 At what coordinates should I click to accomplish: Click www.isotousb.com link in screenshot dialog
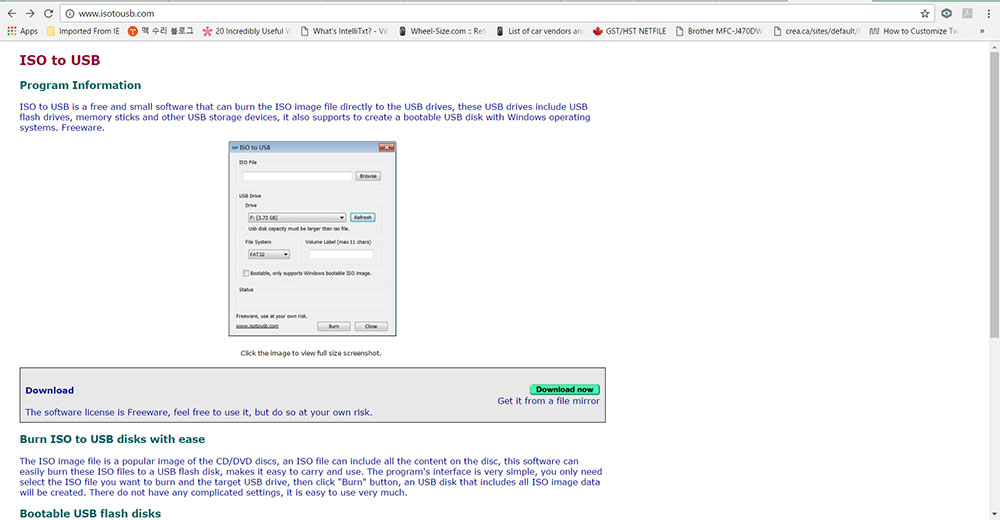[257, 326]
